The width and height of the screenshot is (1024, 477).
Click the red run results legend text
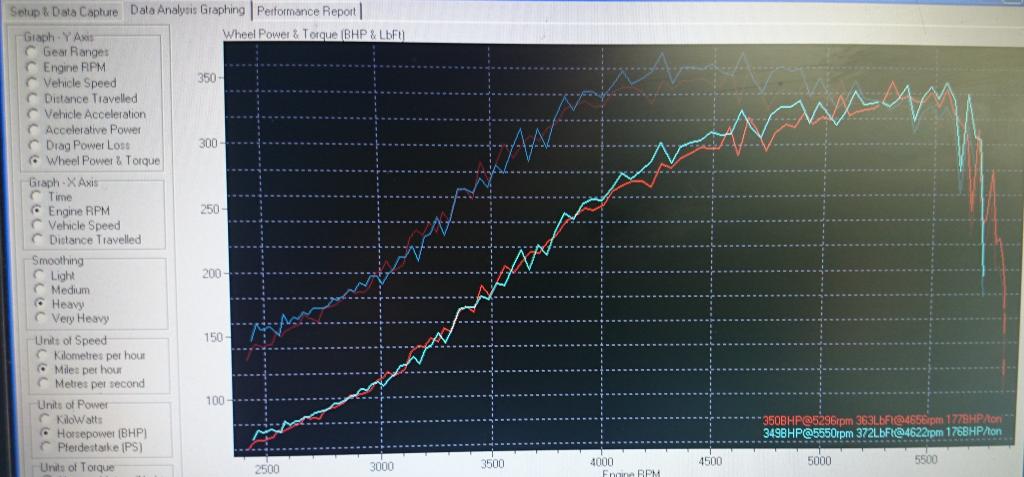(x=882, y=419)
